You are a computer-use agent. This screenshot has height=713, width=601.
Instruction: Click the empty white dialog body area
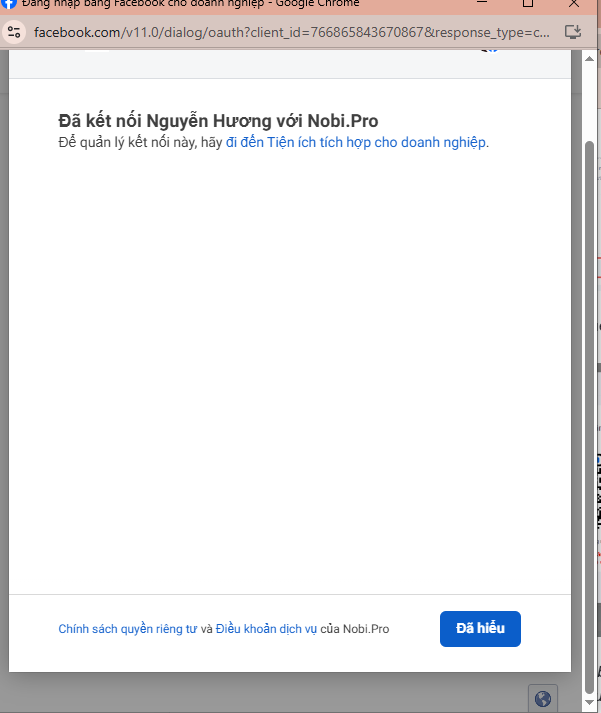(x=290, y=380)
